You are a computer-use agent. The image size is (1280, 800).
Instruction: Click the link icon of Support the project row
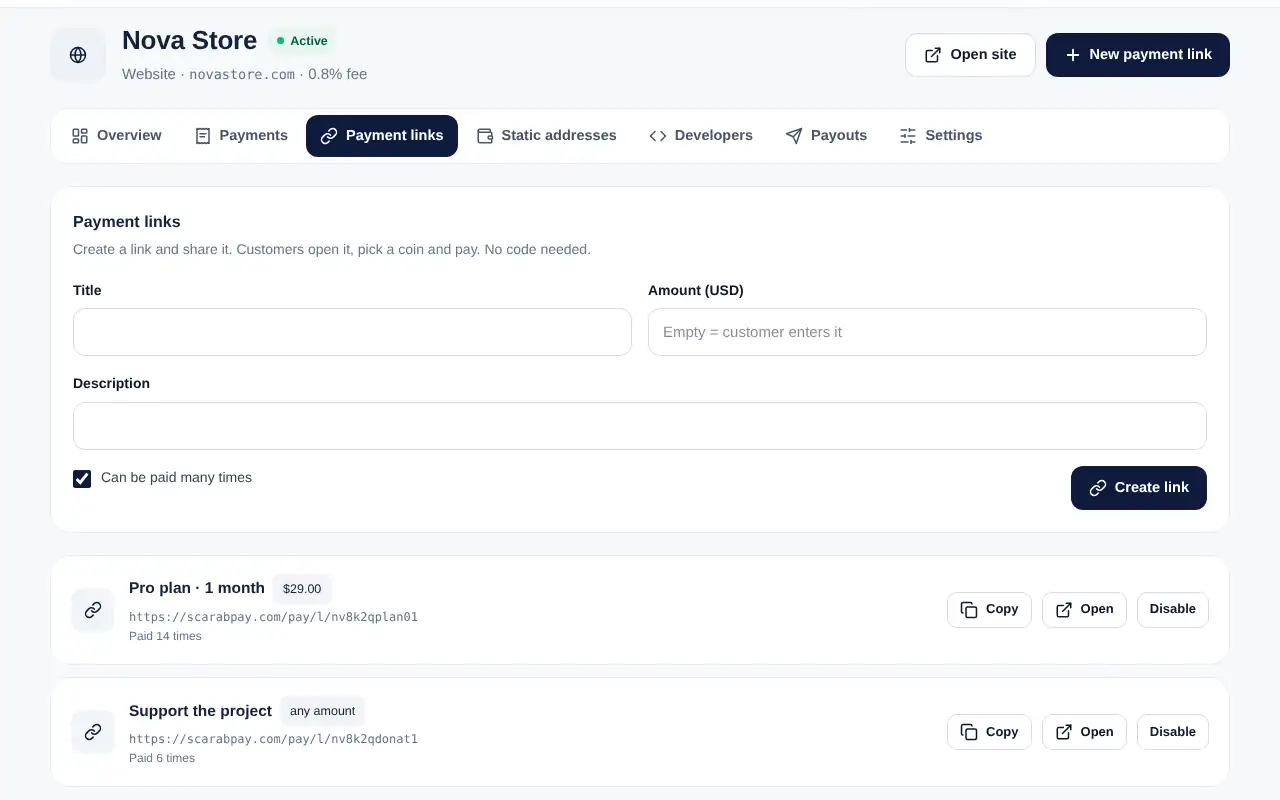point(93,732)
